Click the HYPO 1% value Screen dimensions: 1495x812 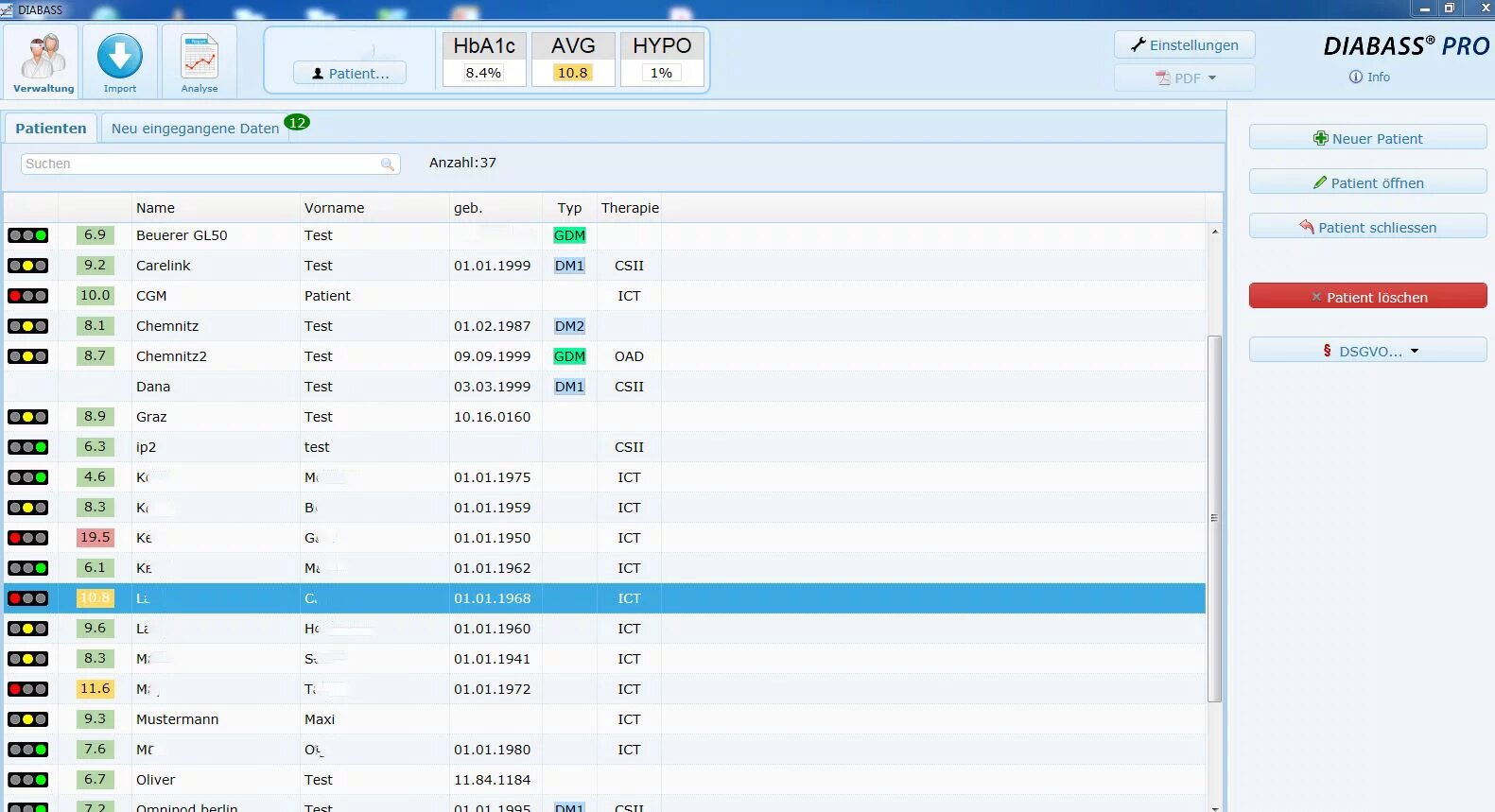coord(661,73)
